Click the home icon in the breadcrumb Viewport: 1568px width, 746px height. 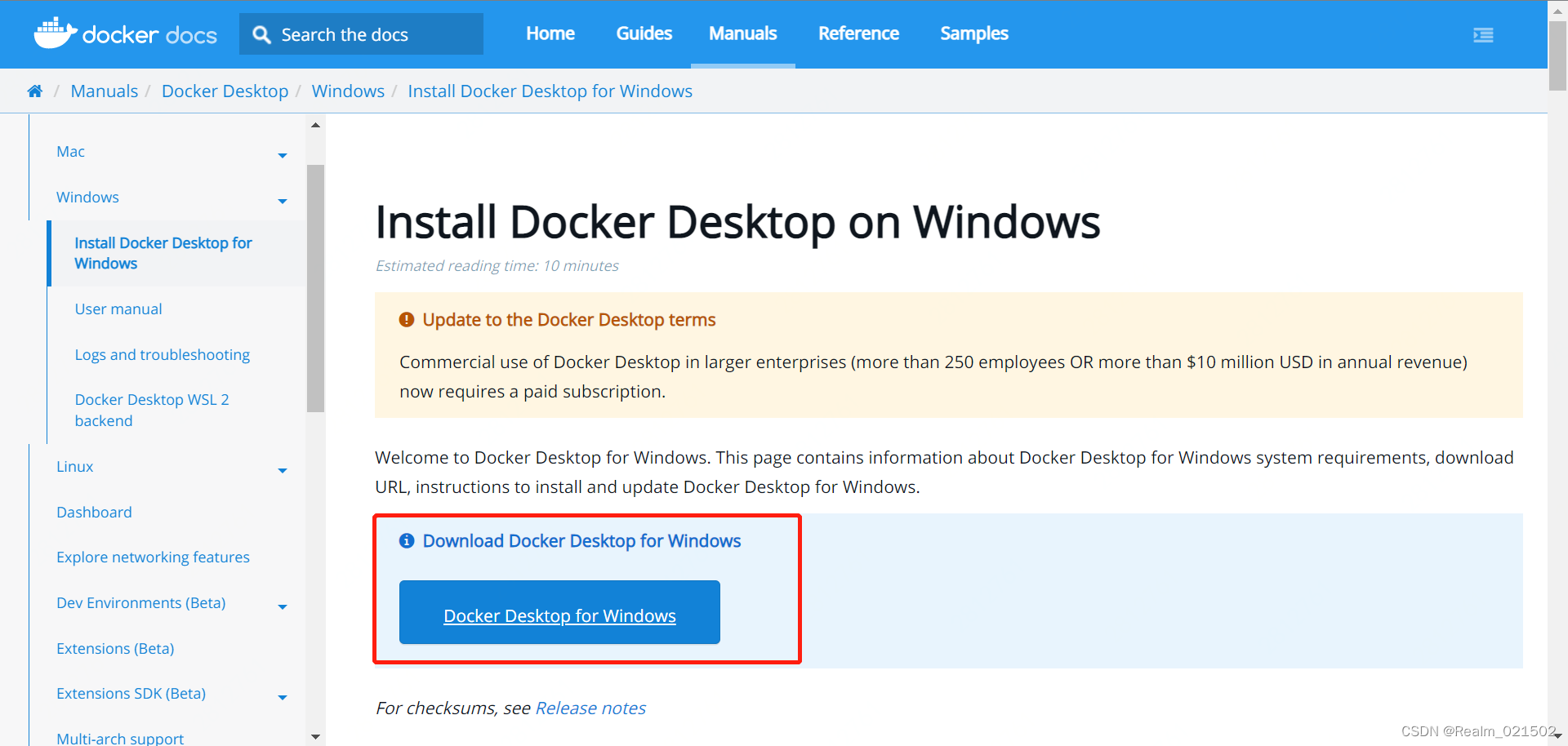(x=34, y=91)
